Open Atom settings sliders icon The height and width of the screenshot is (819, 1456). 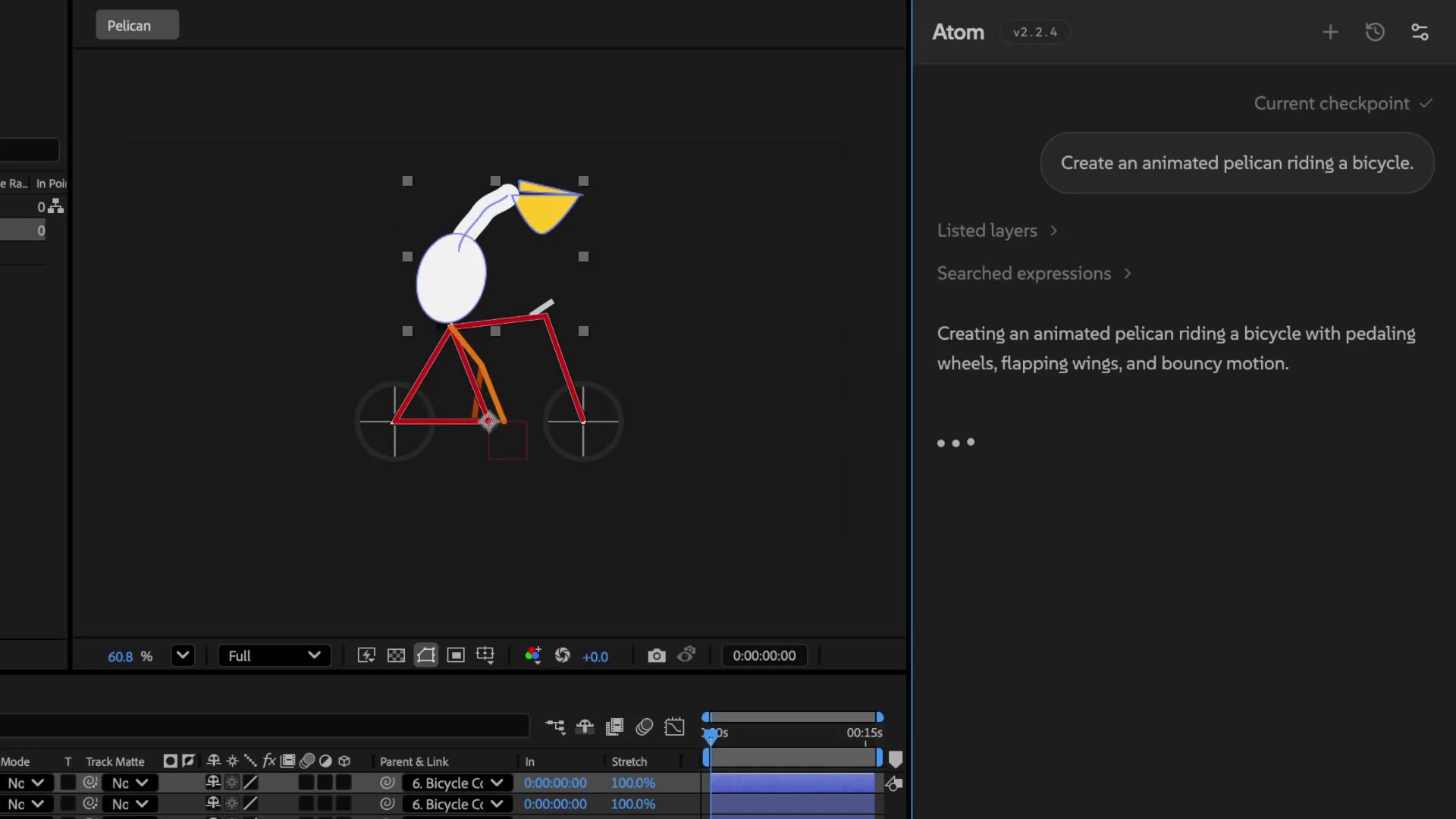click(1420, 32)
